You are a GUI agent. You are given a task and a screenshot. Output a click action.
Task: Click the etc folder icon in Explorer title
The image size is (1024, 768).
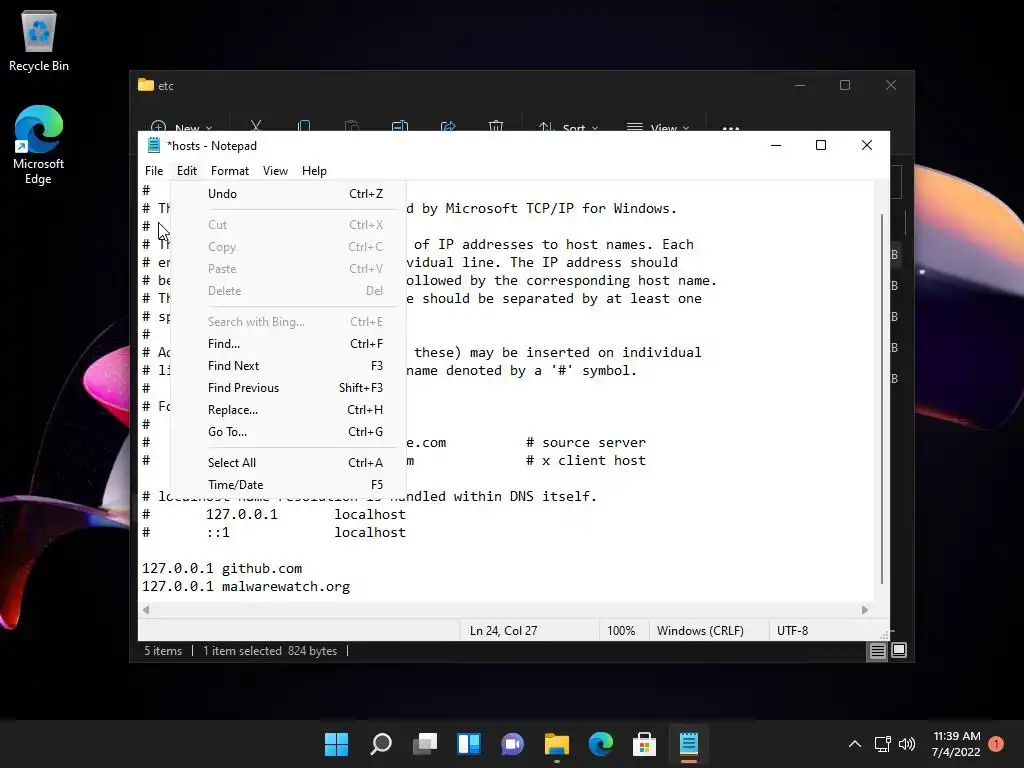point(146,85)
